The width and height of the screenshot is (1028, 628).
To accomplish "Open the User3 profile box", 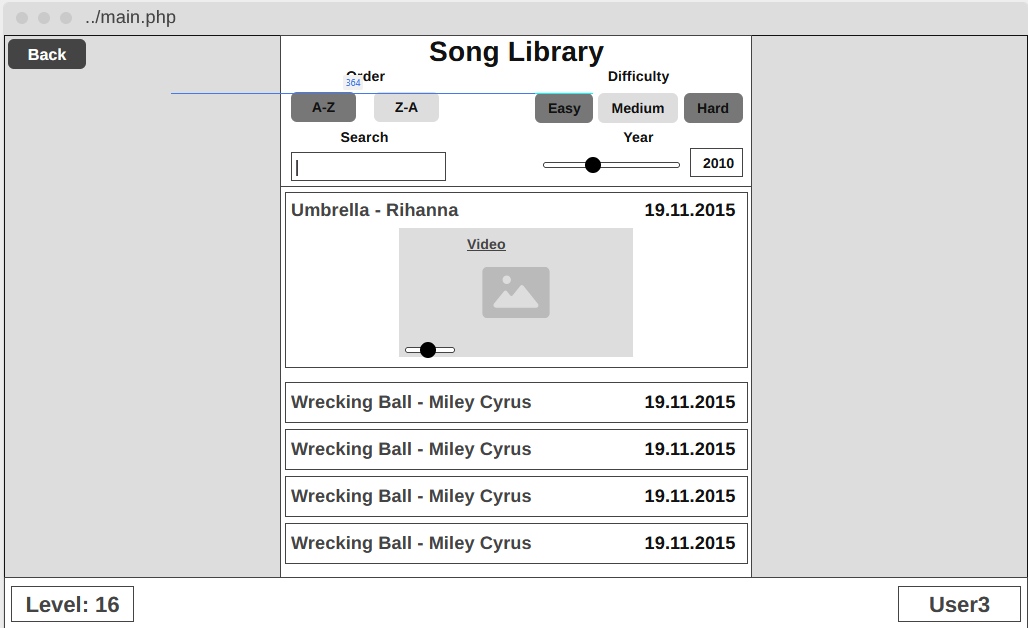I will (959, 604).
